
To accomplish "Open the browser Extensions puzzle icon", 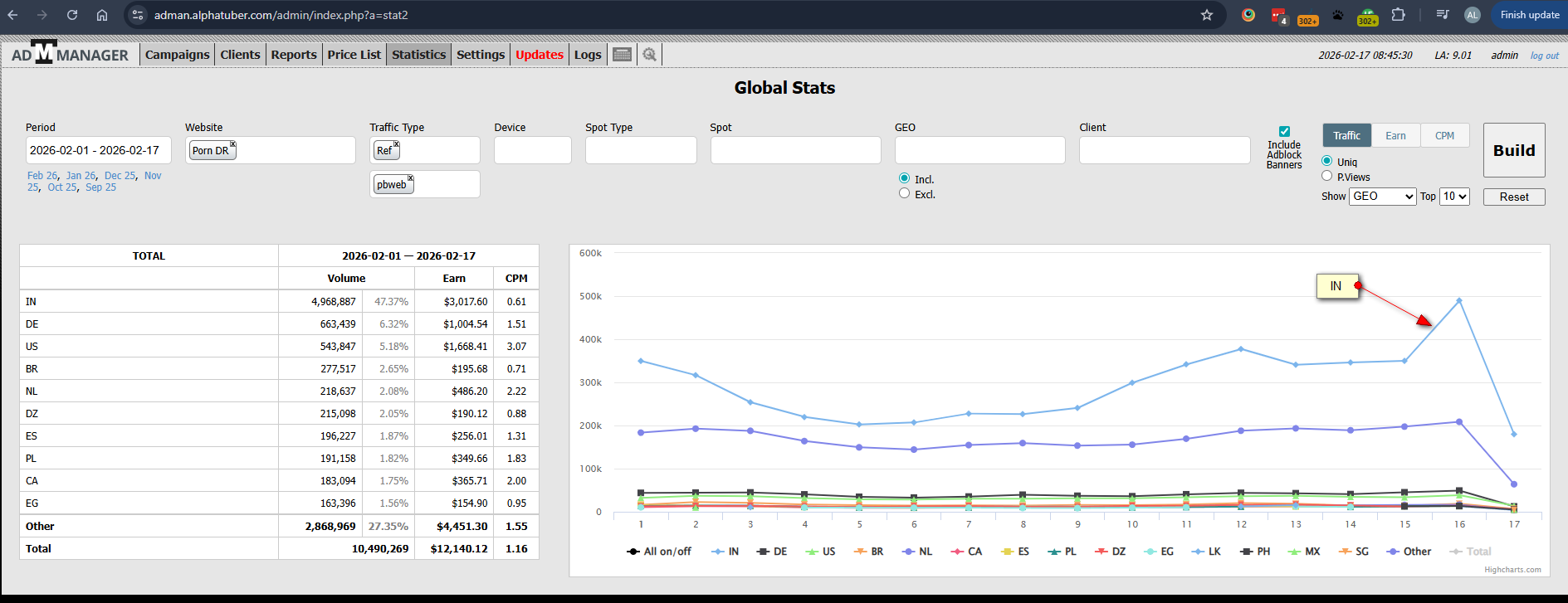I will point(1398,15).
